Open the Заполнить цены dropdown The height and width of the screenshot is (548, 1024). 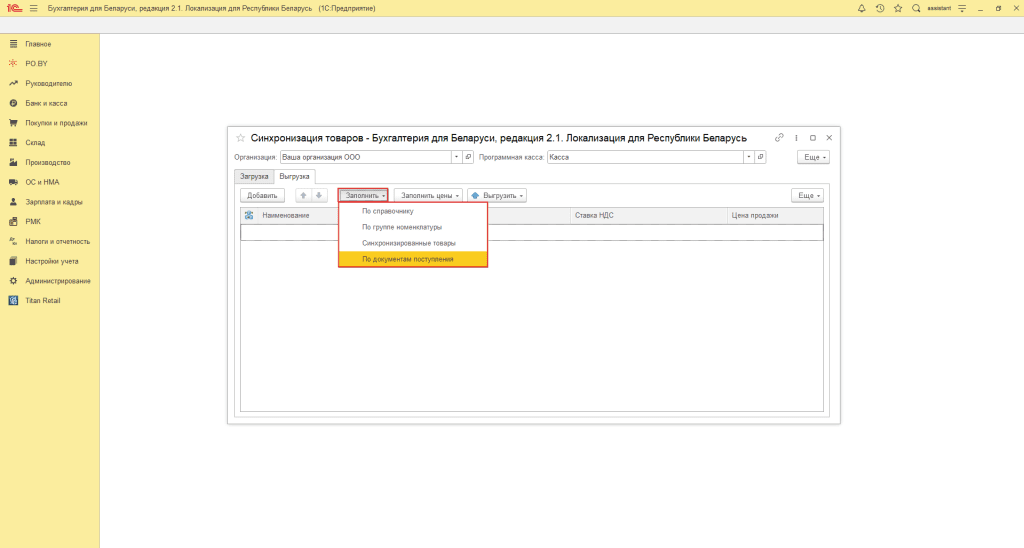click(428, 195)
